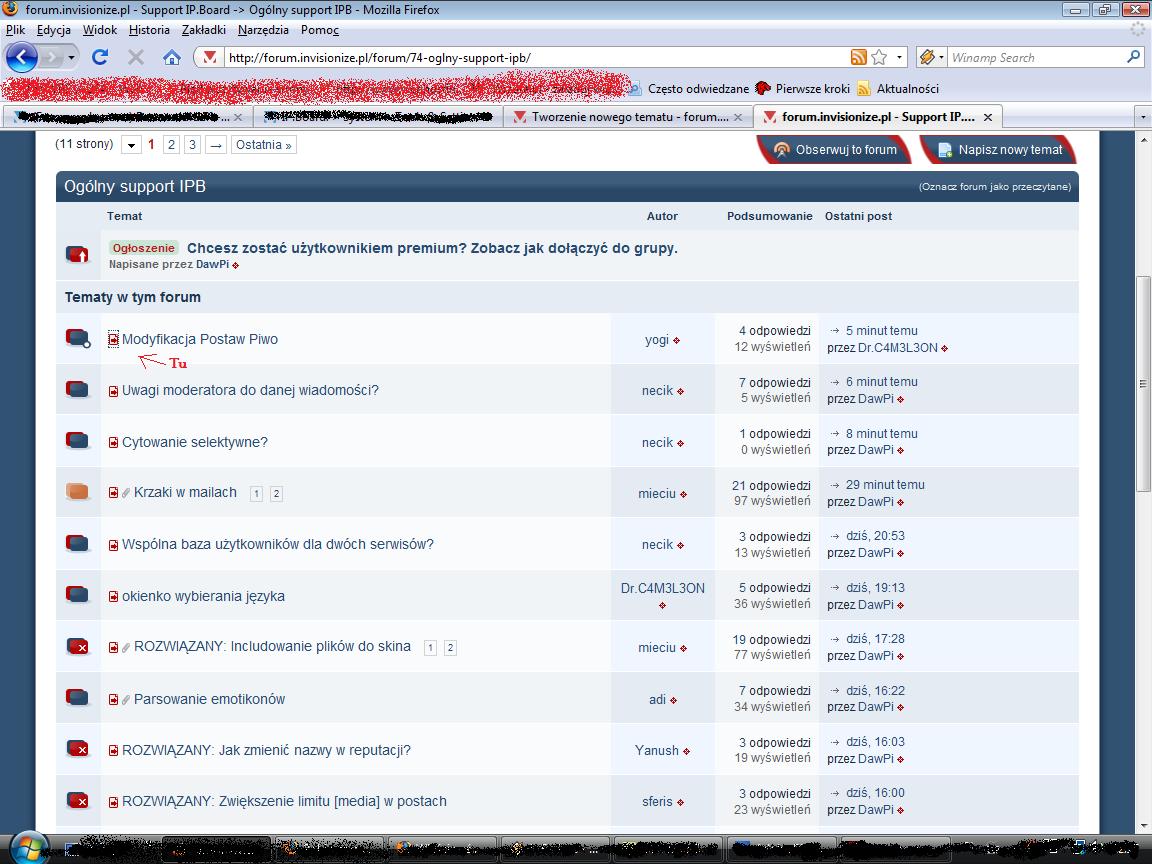This screenshot has width=1152, height=864.
Task: Open the Narzędzia menu
Action: click(263, 30)
